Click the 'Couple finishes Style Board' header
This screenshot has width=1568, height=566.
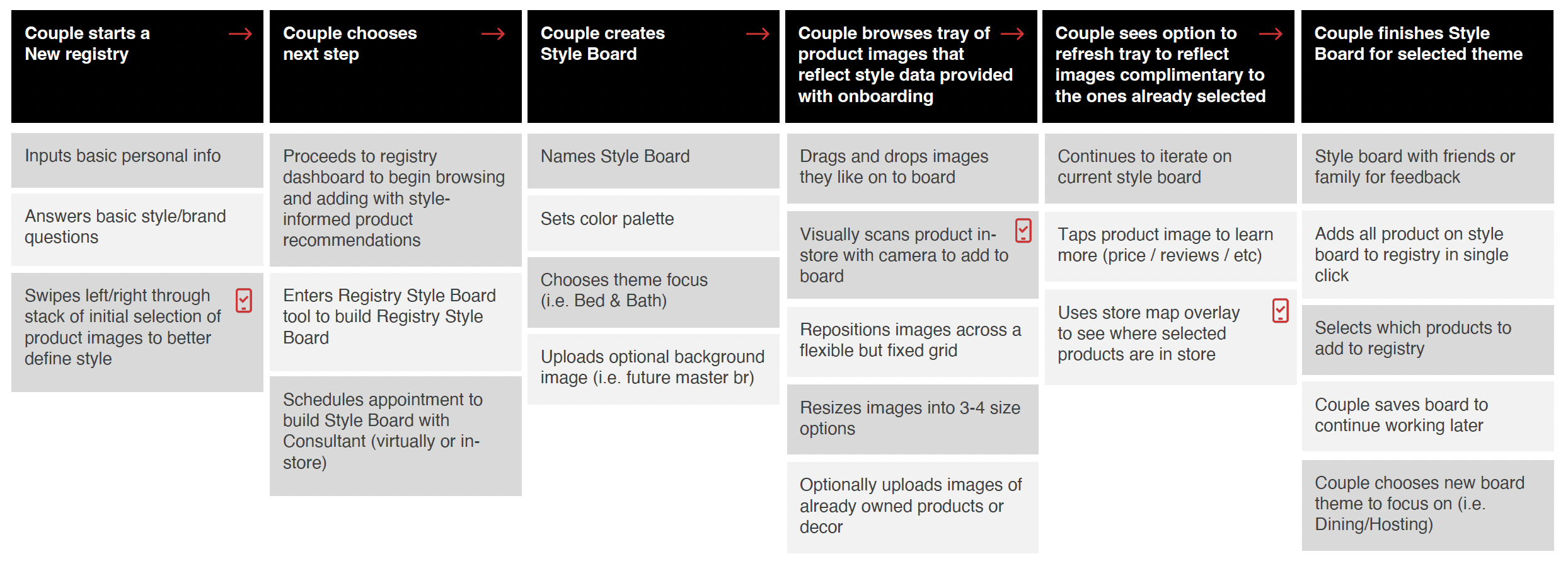(1427, 66)
